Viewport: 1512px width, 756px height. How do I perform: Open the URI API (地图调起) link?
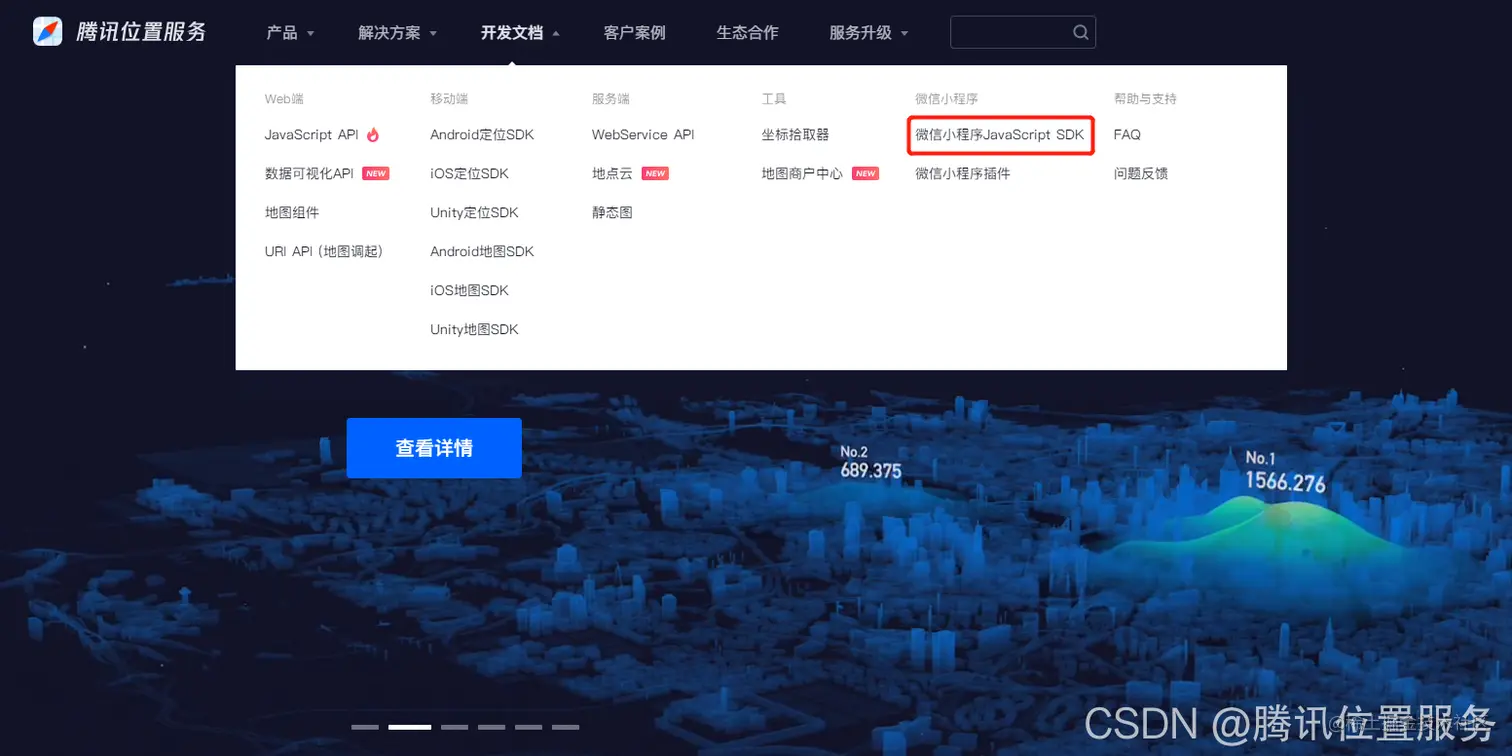tap(324, 251)
